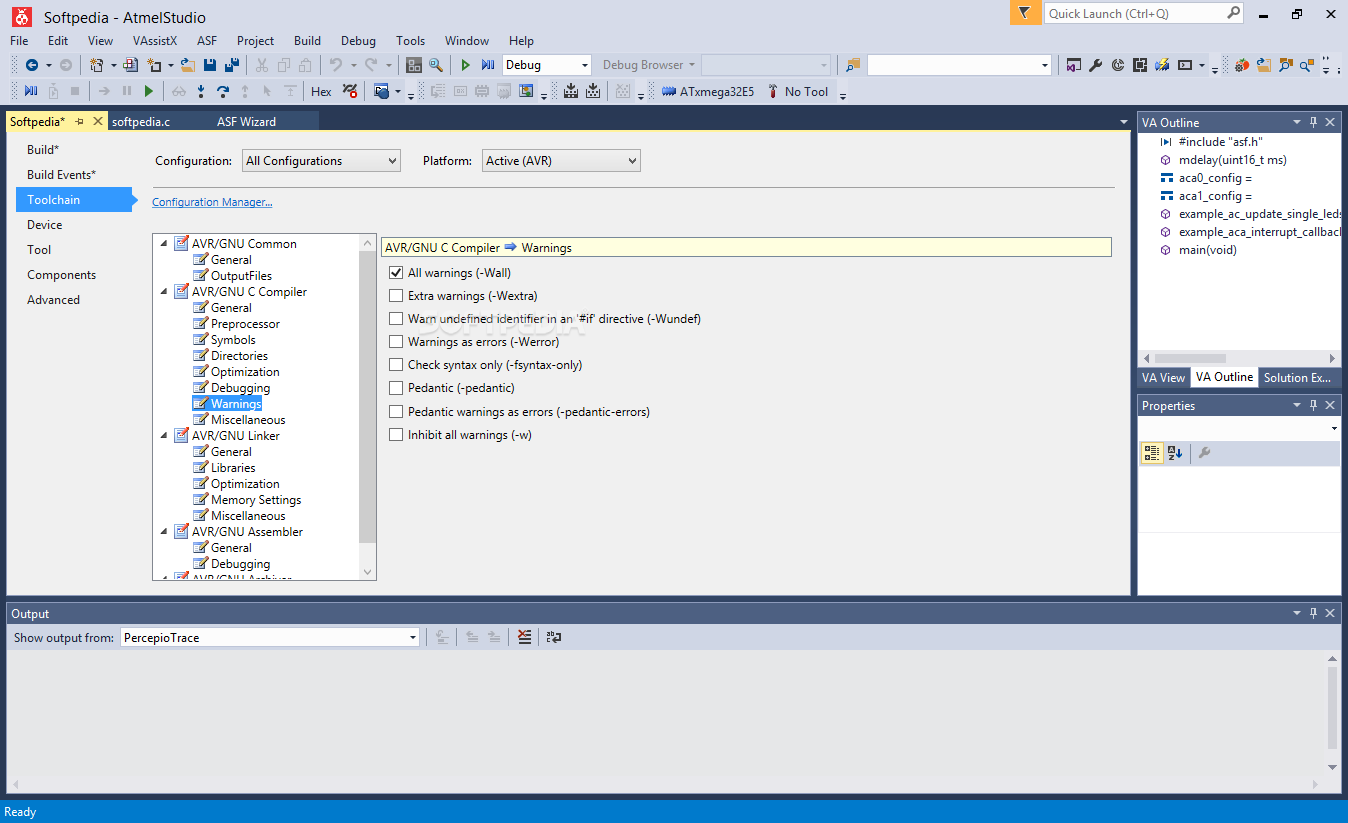Click the breakpoints clear icon beside Hex
The height and width of the screenshot is (823, 1348).
[x=350, y=91]
